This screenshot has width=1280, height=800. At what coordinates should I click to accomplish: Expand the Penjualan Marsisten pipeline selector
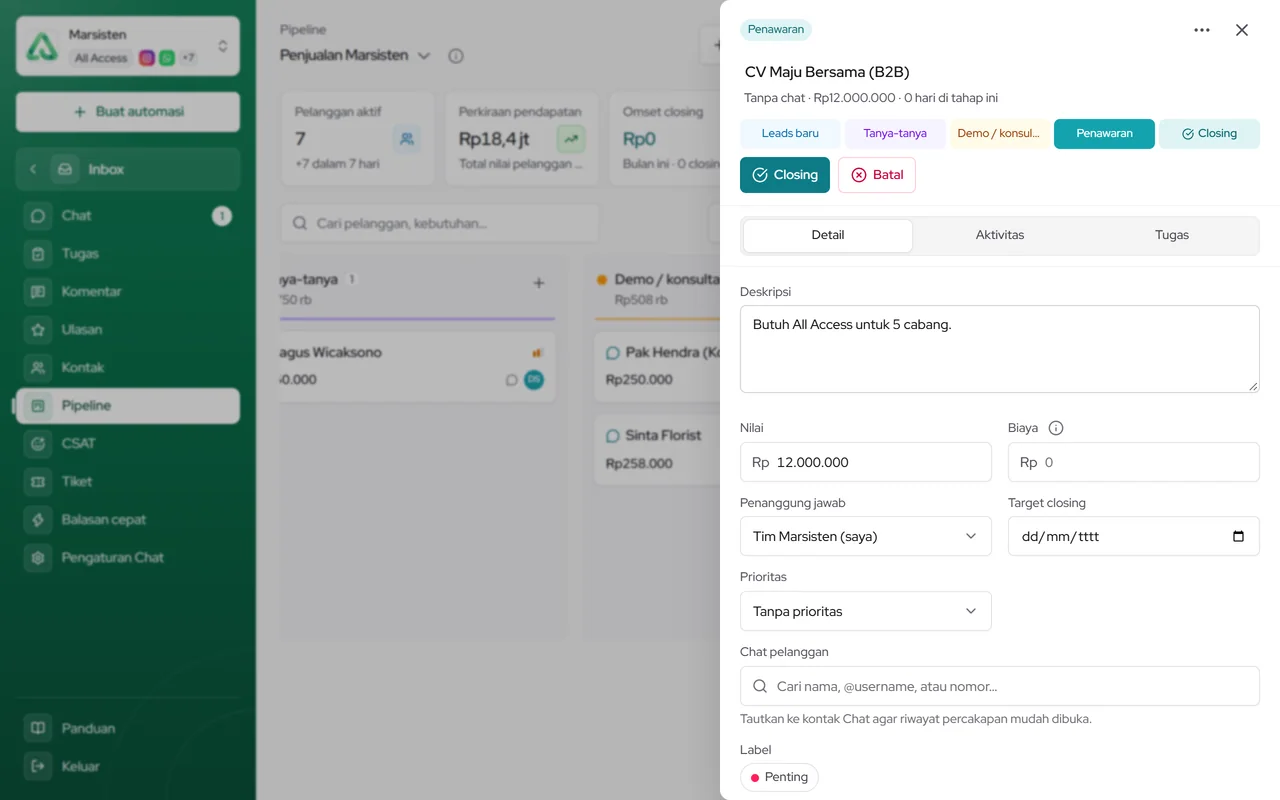coord(356,56)
